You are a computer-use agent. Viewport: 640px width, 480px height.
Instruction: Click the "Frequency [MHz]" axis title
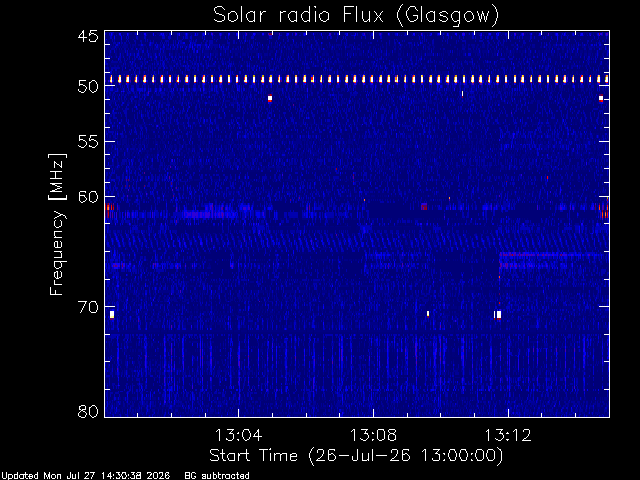(57, 224)
